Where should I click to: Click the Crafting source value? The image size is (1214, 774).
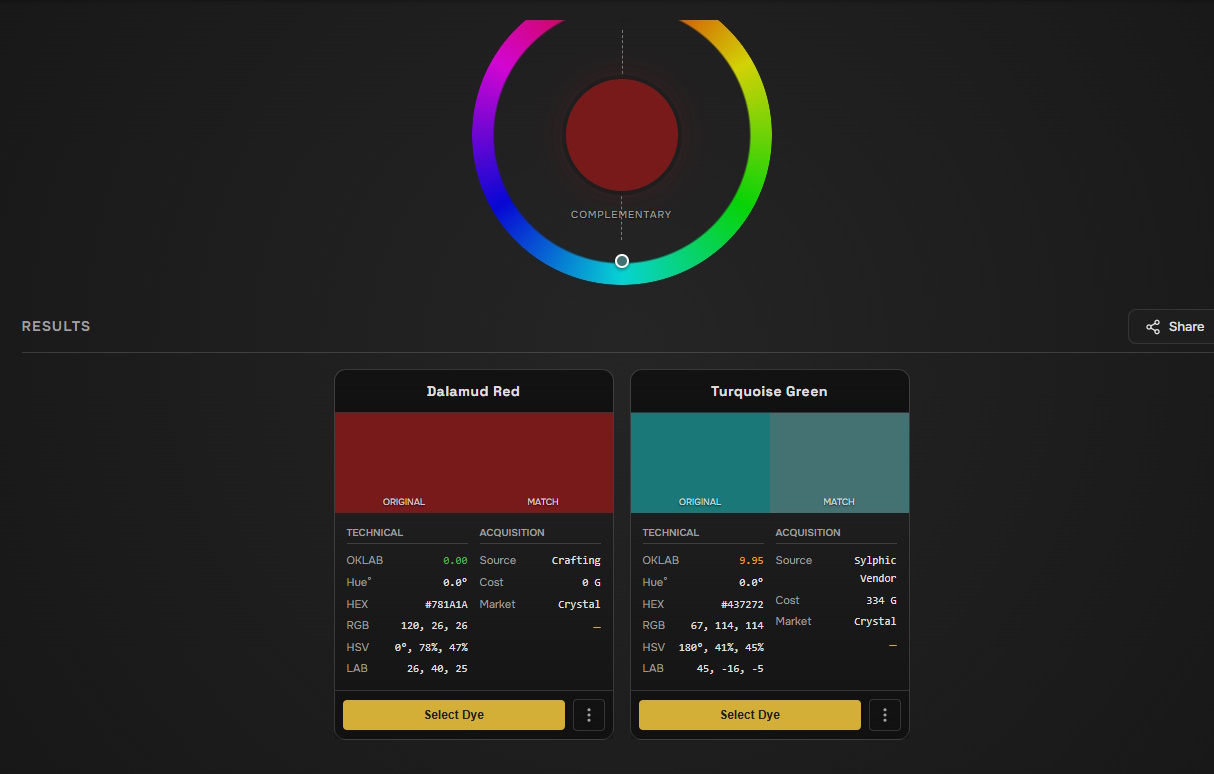coord(576,560)
